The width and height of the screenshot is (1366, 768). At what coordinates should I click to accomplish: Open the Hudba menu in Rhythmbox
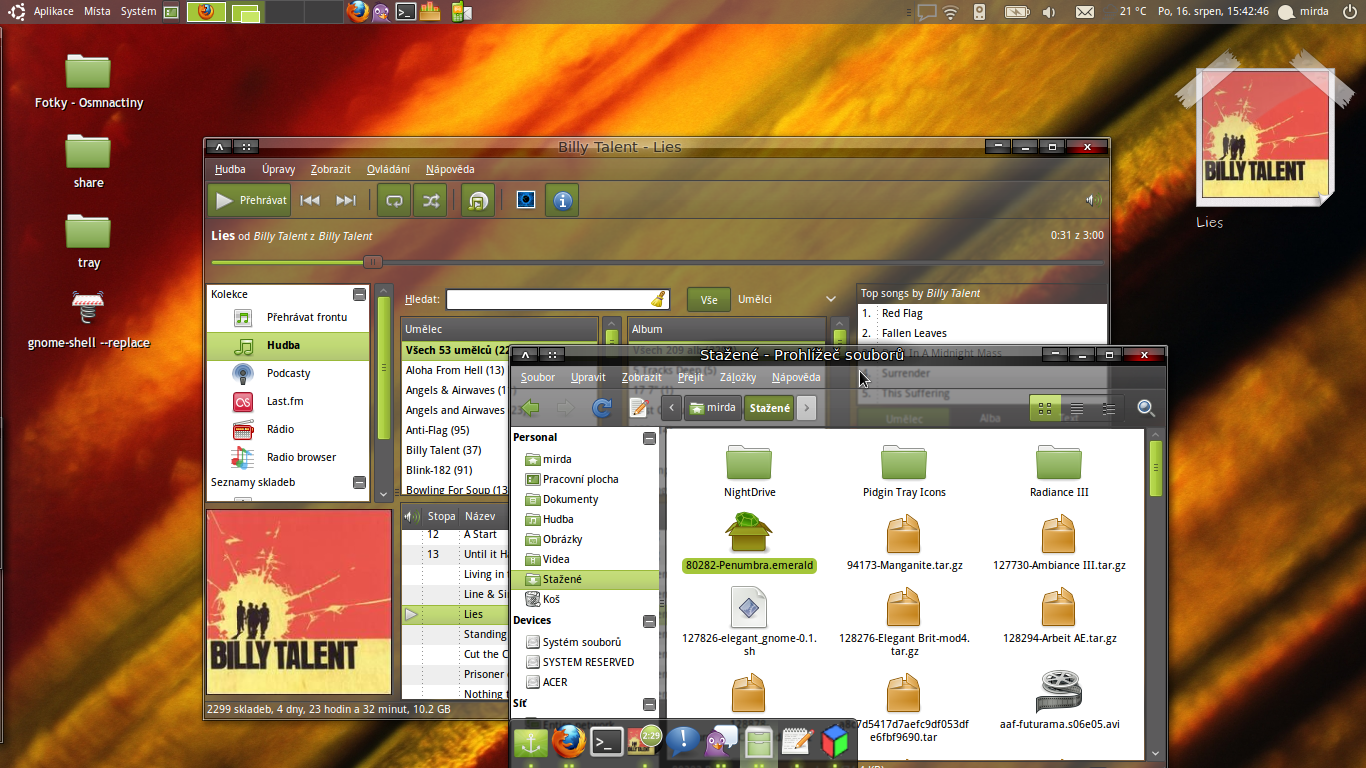click(230, 169)
